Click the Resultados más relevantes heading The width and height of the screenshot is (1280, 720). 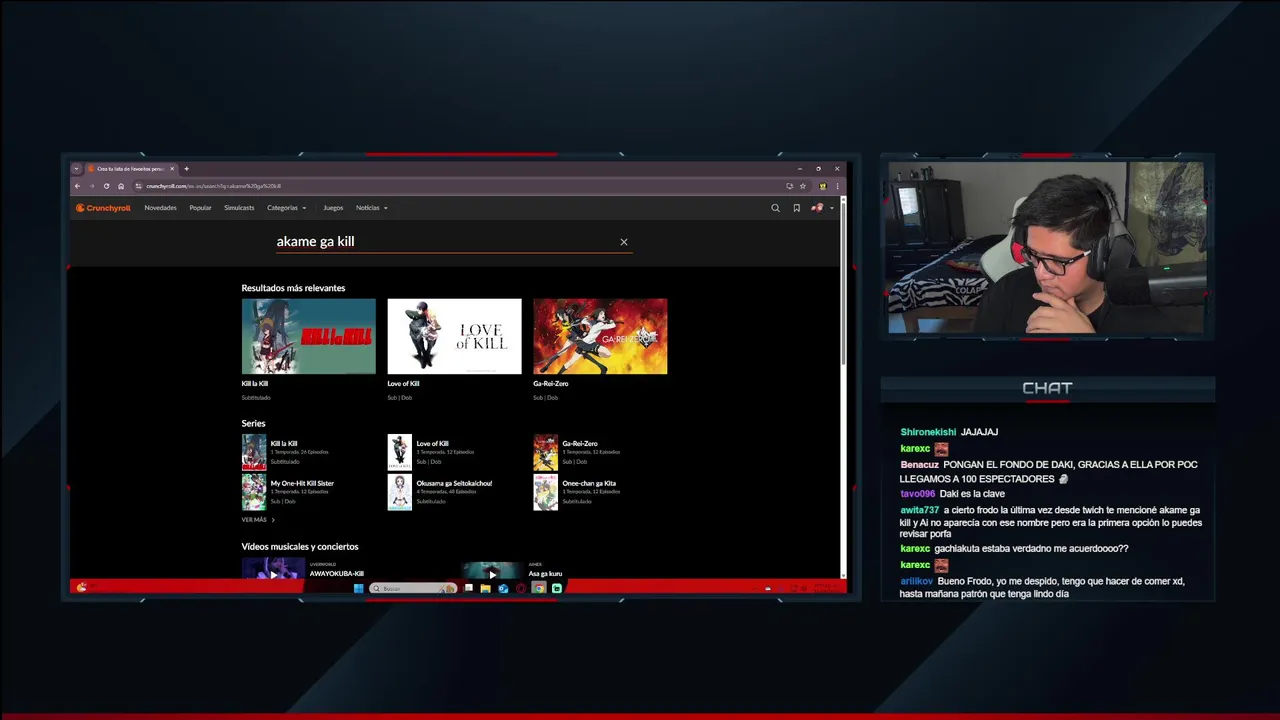[293, 288]
